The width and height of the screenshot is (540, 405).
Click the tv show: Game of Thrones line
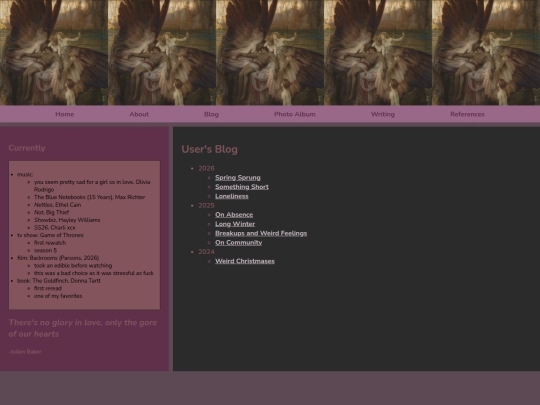(50, 235)
